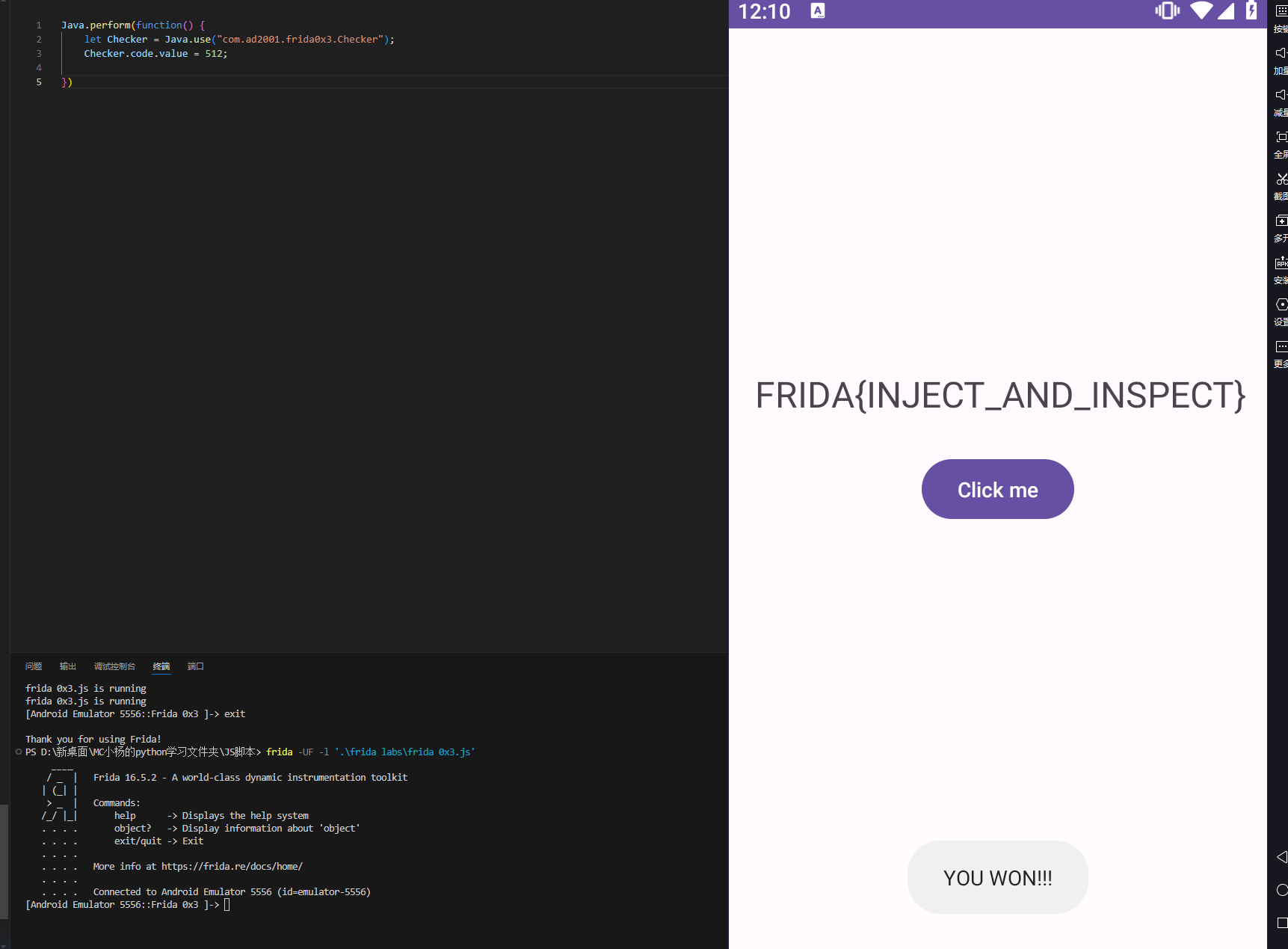Image resolution: width=1288 pixels, height=949 pixels.
Task: Open the 端口 (Ports) panel tab
Action: [196, 666]
